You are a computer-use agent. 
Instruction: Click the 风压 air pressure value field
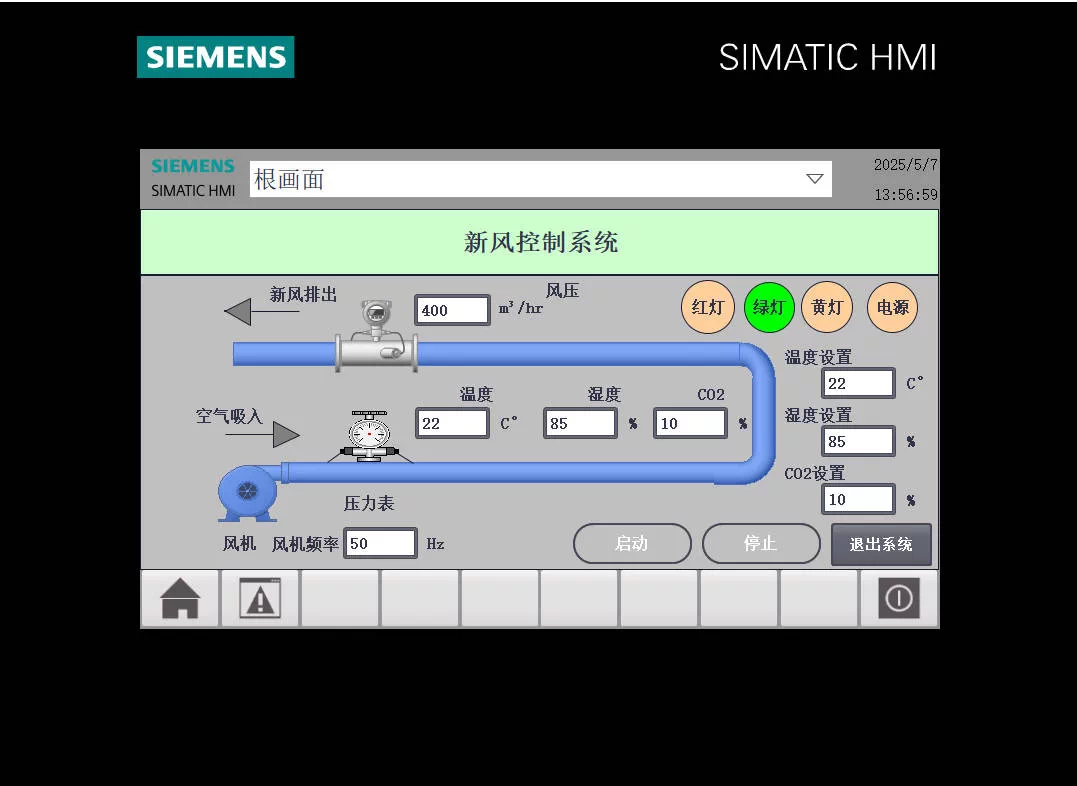pyautogui.click(x=452, y=310)
